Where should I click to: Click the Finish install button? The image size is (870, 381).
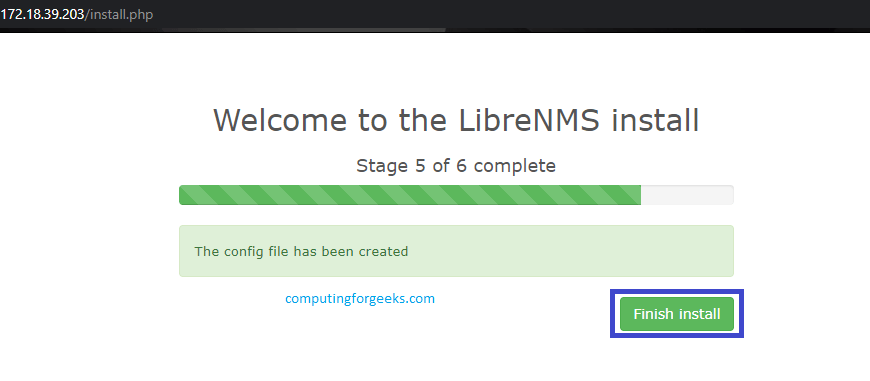677,314
